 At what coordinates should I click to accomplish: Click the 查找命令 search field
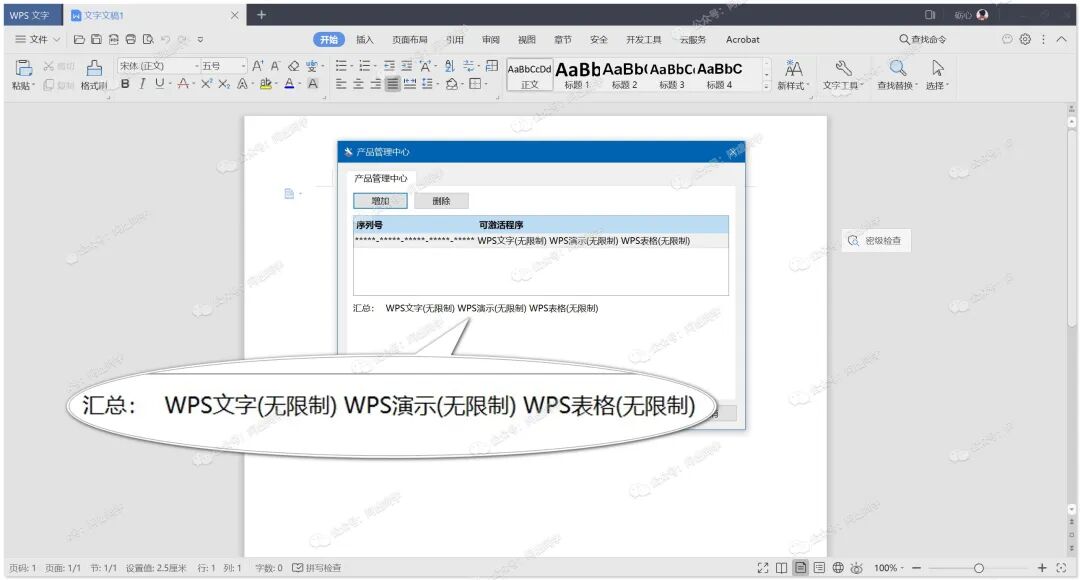coord(923,39)
